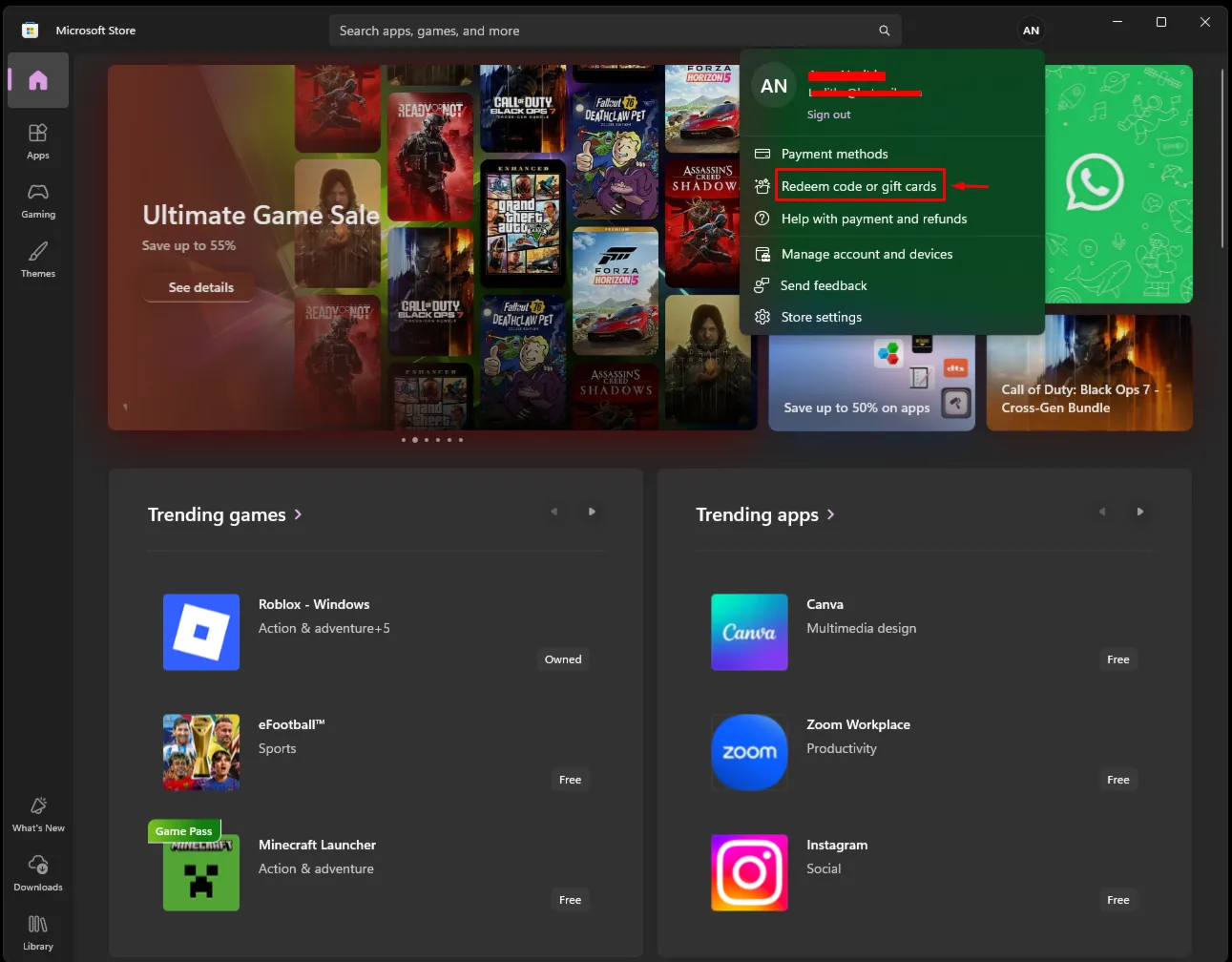Click Free button for Zoom Workplace
The height and width of the screenshot is (962, 1232).
click(x=1117, y=780)
